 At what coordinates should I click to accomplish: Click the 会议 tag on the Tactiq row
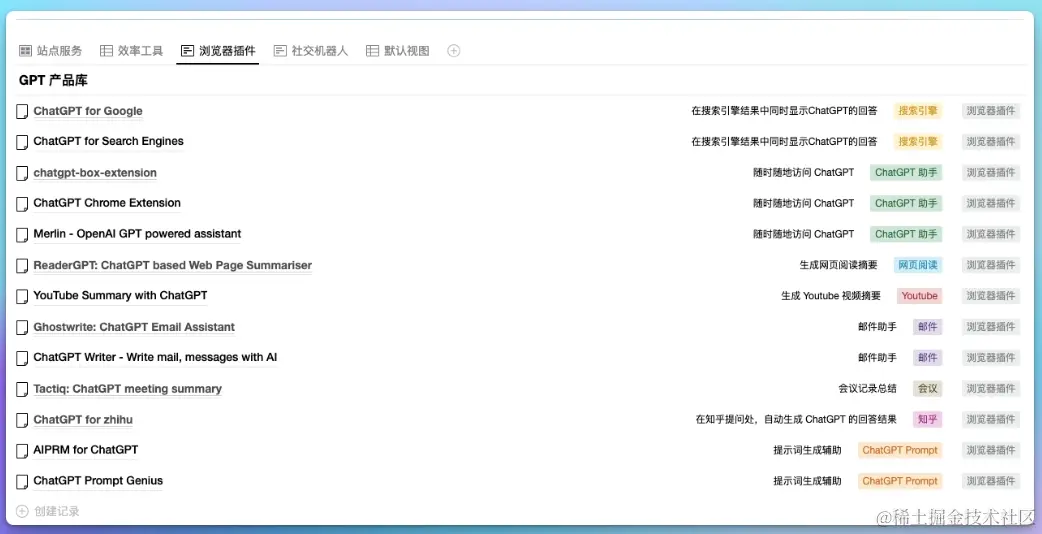coord(928,389)
